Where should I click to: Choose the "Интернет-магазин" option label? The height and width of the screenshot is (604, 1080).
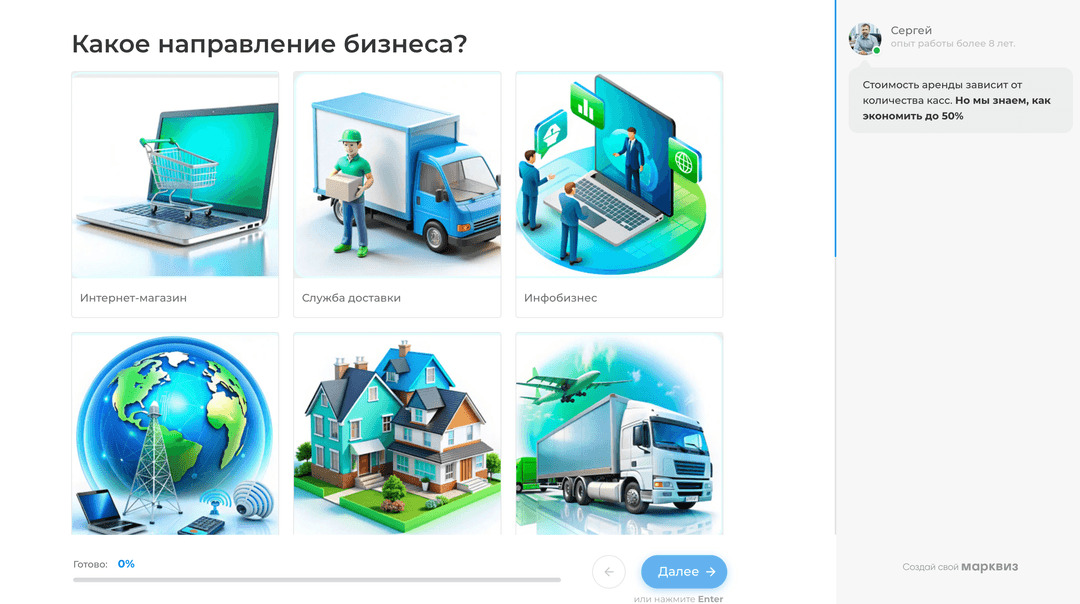pyautogui.click(x=133, y=298)
